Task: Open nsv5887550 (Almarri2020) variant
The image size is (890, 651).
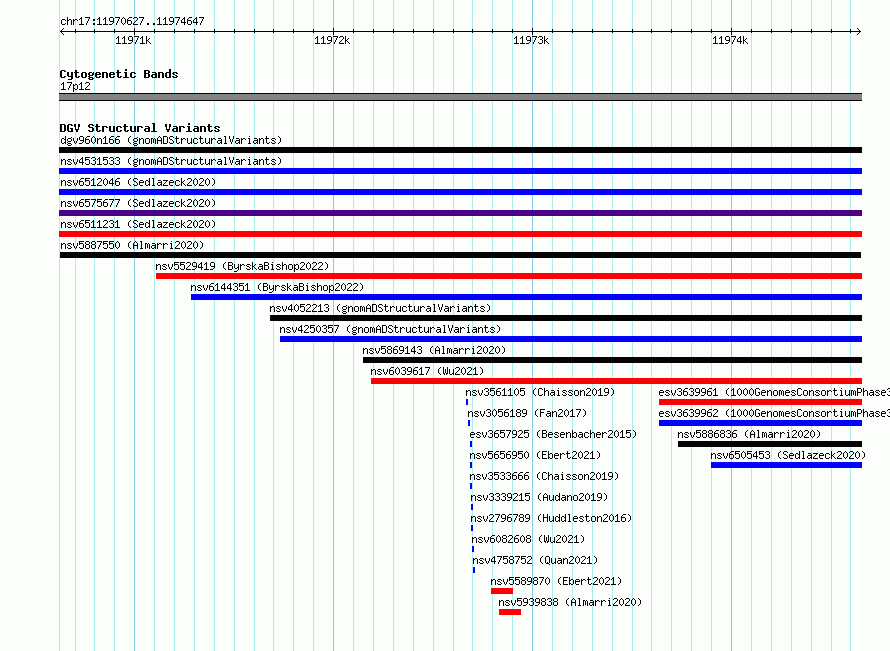Action: [132, 245]
